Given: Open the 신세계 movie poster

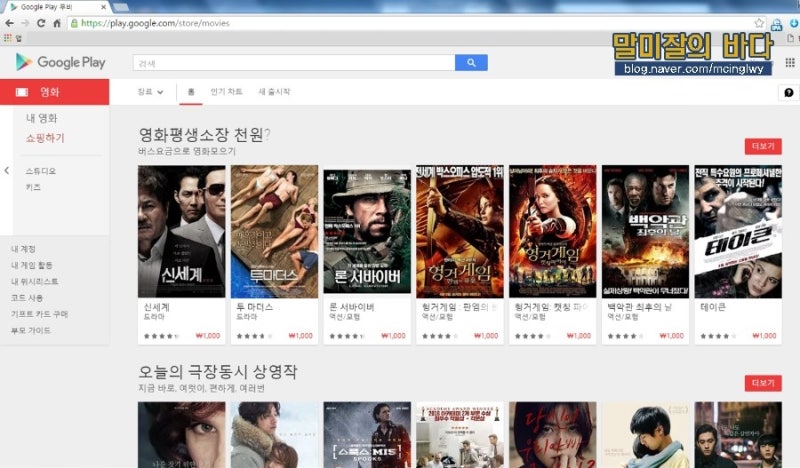Looking at the screenshot, I should tap(181, 231).
